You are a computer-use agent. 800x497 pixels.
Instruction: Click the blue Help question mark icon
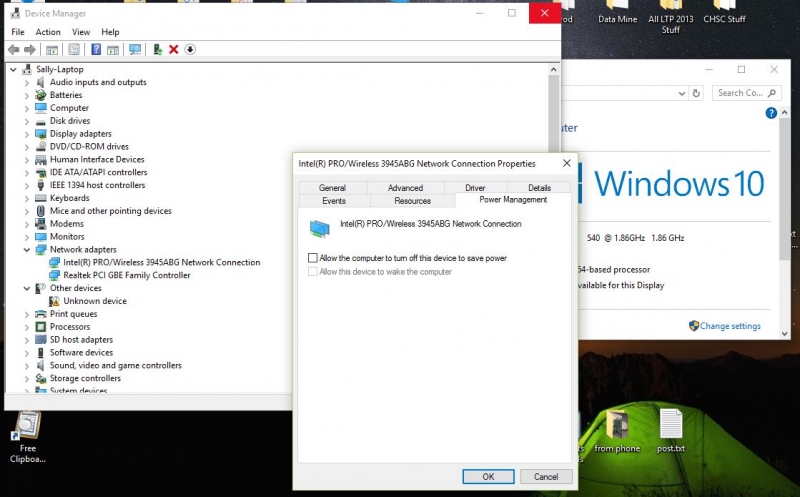pos(96,49)
